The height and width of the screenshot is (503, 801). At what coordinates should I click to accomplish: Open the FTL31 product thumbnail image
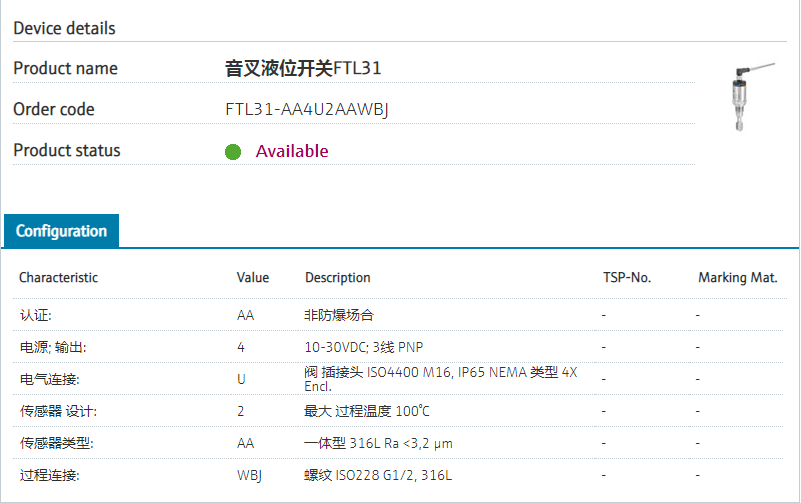(747, 96)
